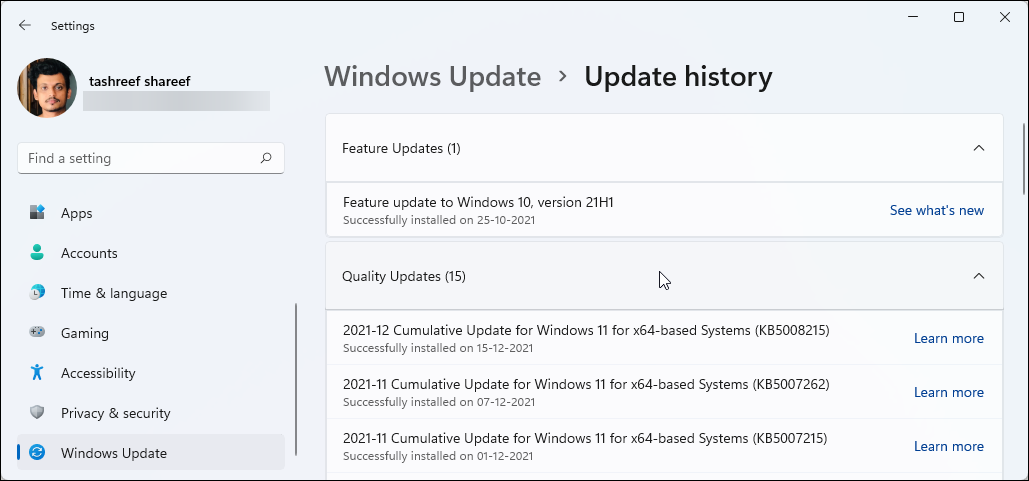Go back using the back arrow
The width and height of the screenshot is (1029, 481).
(x=25, y=25)
